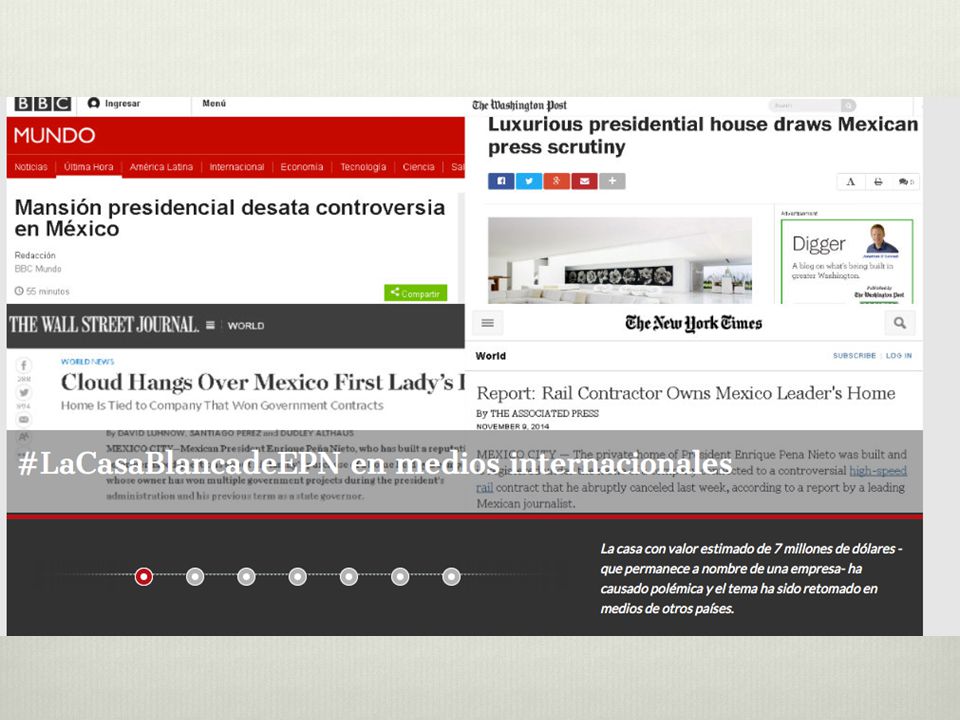Open the Tecnología section
Image resolution: width=960 pixels, height=720 pixels.
click(x=363, y=167)
